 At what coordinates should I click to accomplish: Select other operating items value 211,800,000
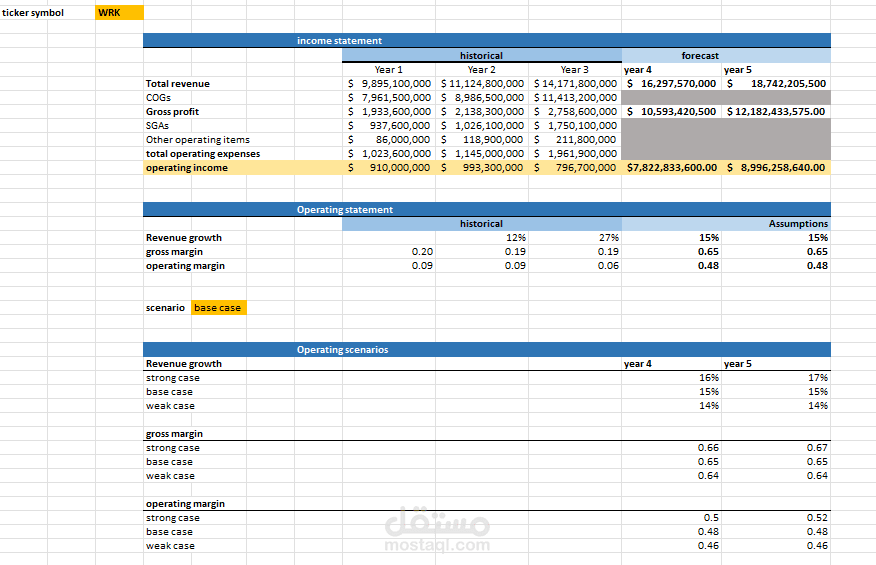tap(575, 139)
